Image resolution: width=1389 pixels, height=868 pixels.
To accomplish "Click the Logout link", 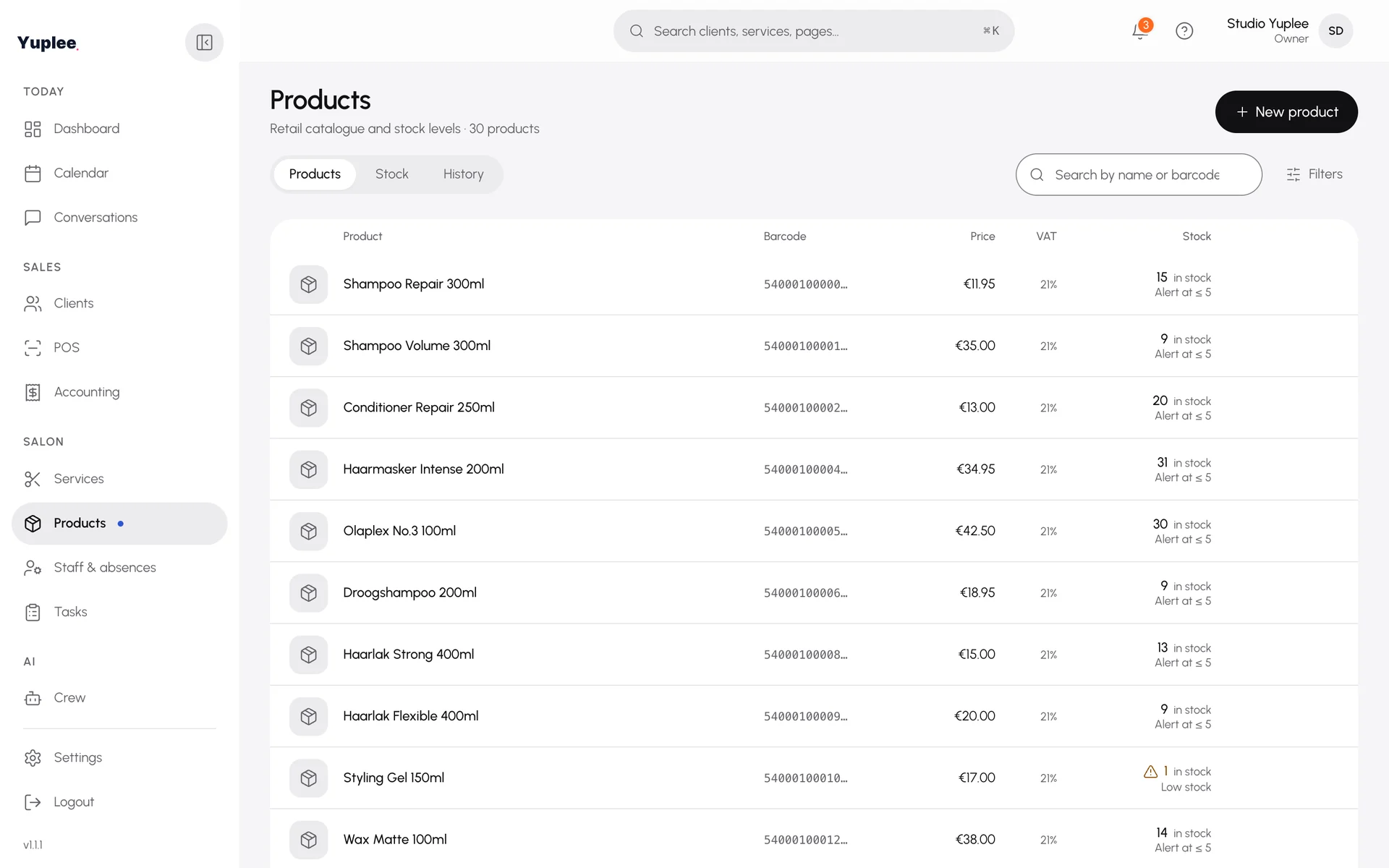I will (119, 802).
